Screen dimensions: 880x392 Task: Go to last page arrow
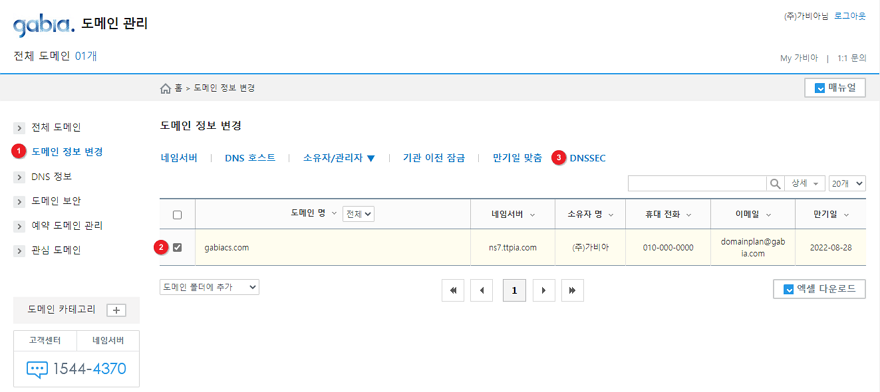click(572, 290)
